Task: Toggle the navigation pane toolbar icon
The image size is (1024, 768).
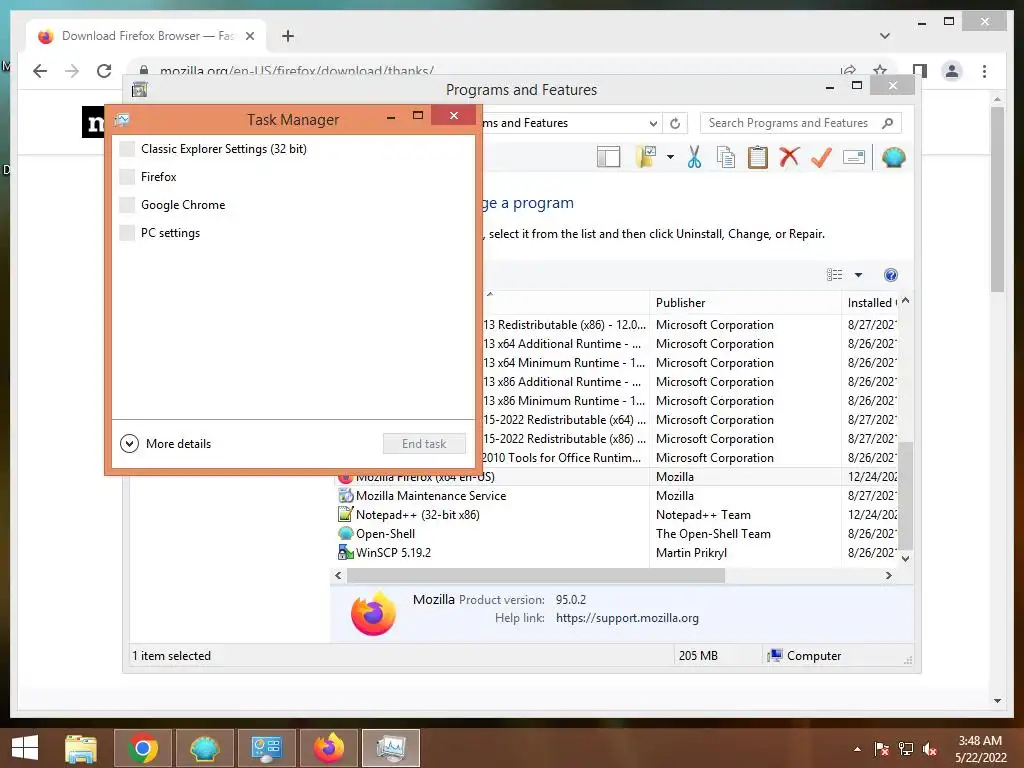Action: click(608, 157)
